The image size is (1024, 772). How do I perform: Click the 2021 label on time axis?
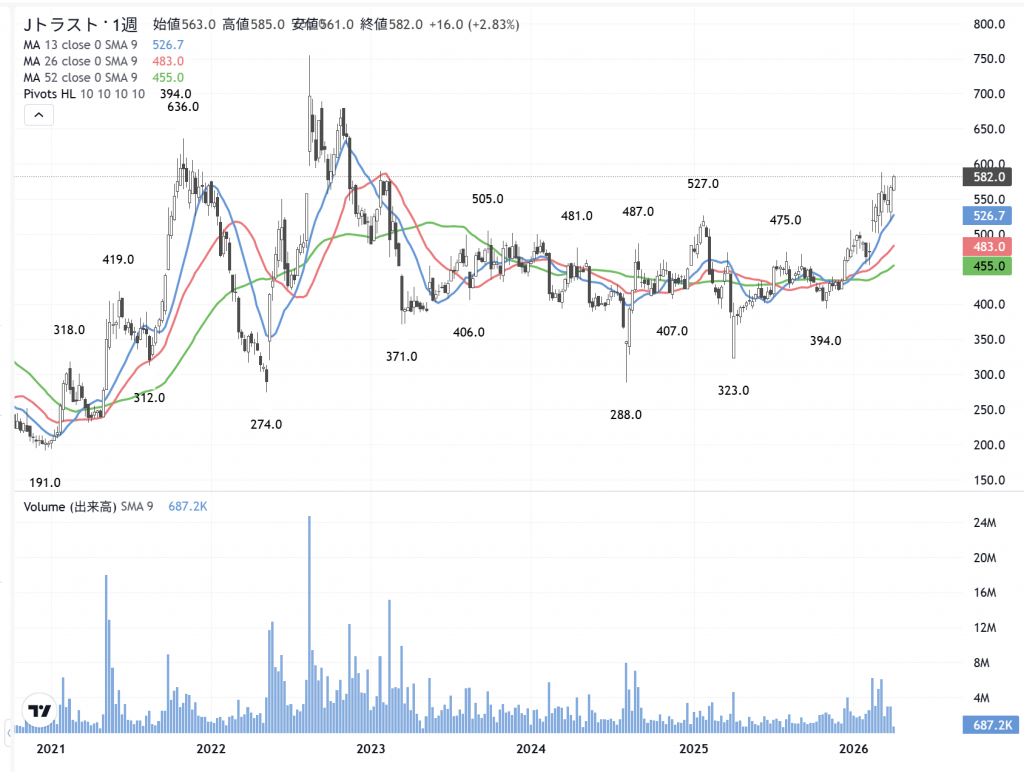(x=48, y=749)
